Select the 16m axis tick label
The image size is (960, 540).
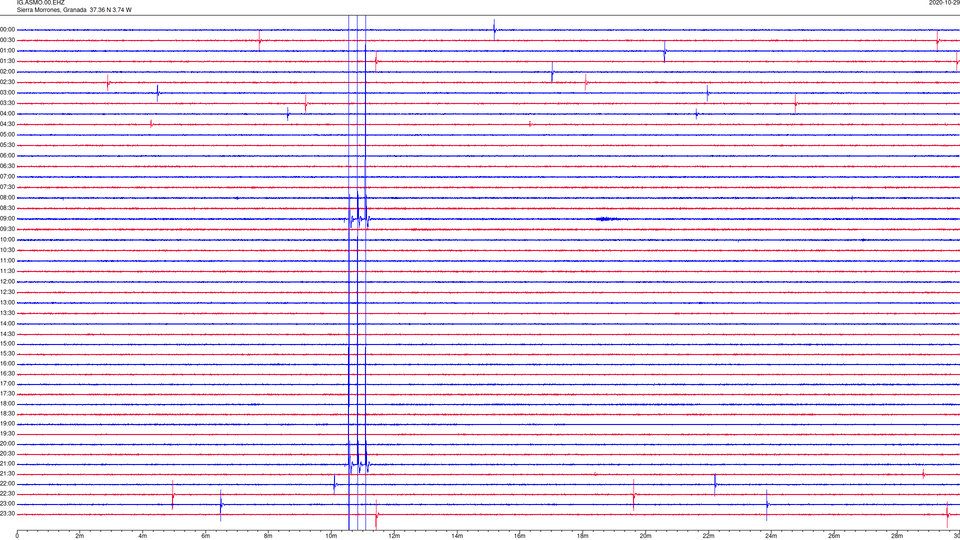tap(520, 536)
